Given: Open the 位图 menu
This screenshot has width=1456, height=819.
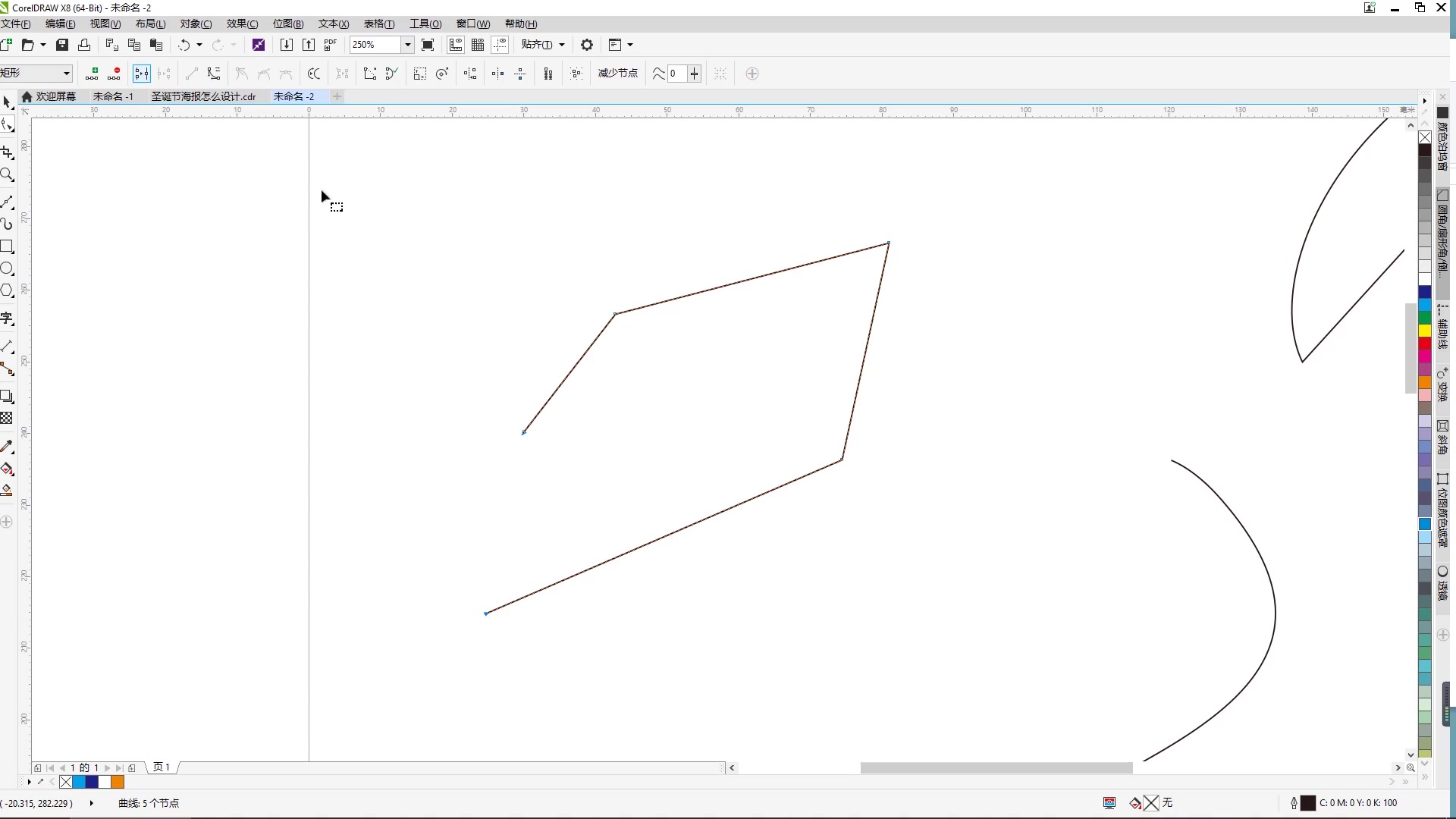Looking at the screenshot, I should 288,24.
